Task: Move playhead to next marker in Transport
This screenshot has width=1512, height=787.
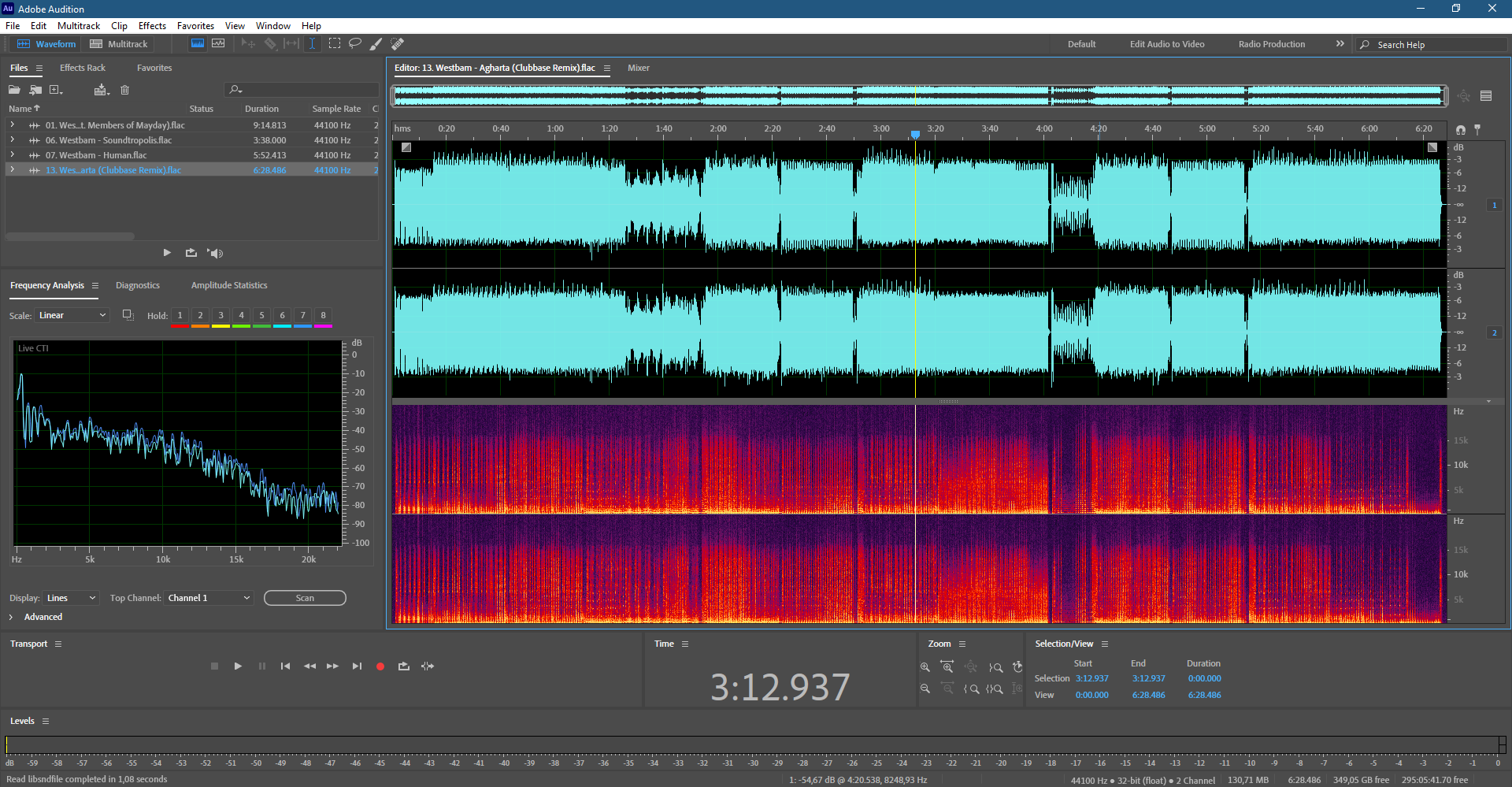Action: click(357, 666)
